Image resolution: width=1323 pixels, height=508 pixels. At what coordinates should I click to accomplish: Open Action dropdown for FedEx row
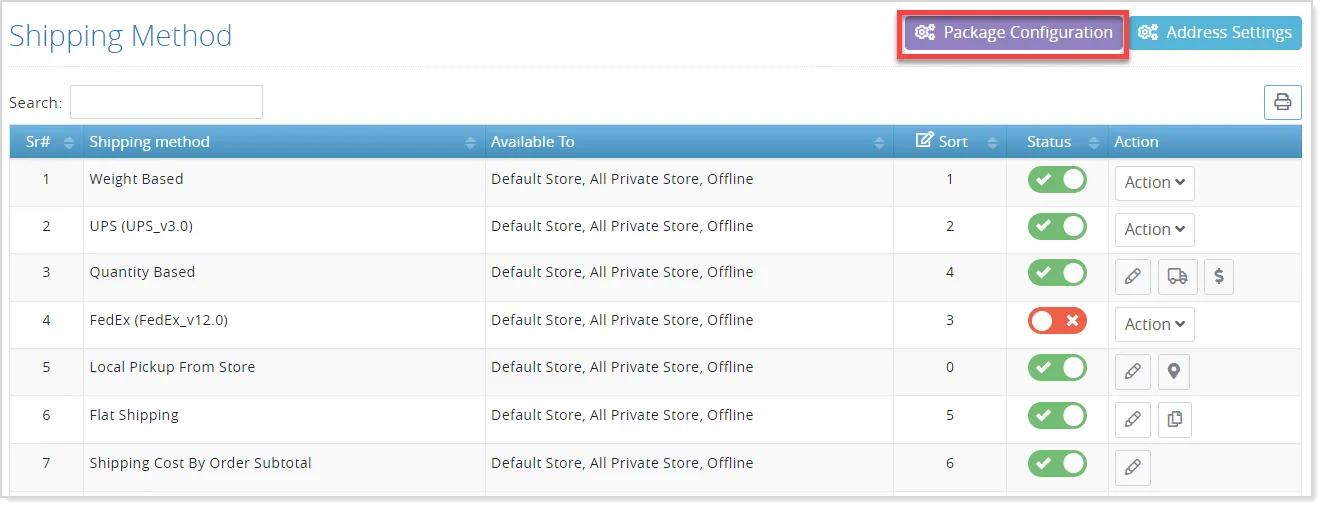[1155, 325]
